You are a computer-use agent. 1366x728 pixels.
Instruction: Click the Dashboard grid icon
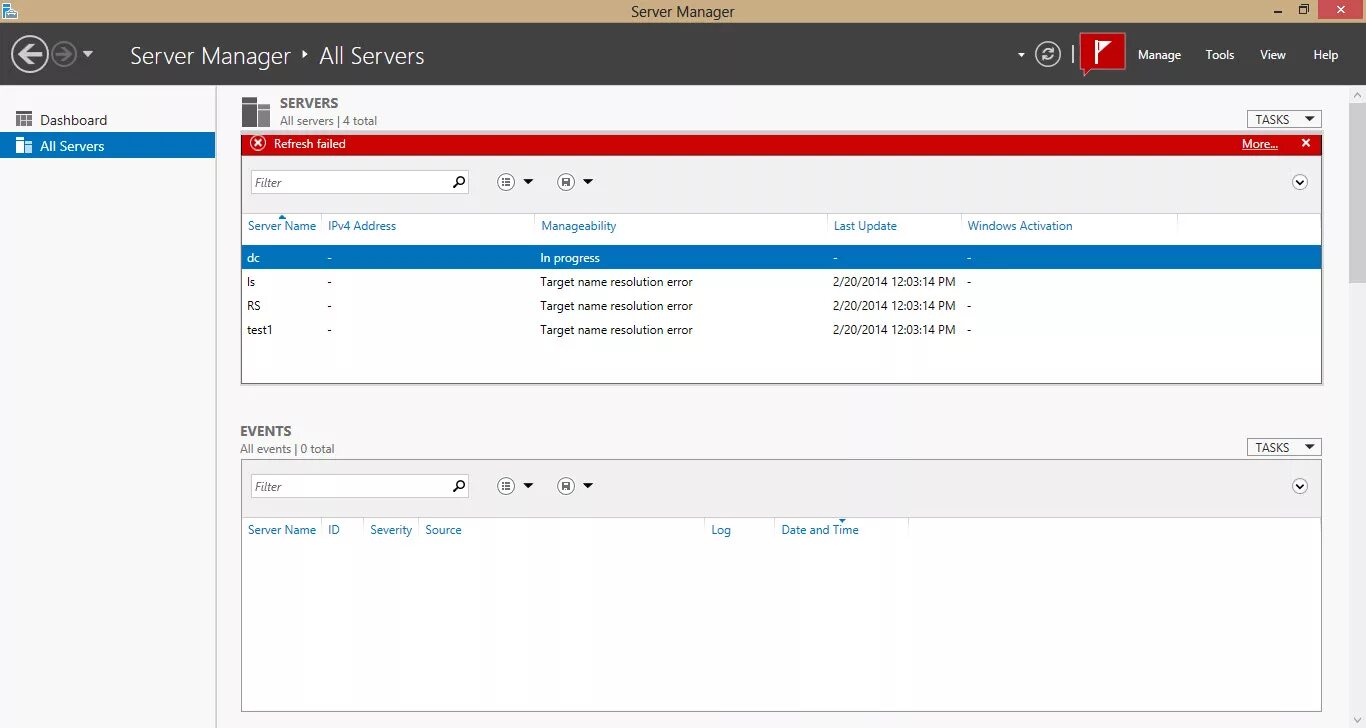[x=24, y=120]
